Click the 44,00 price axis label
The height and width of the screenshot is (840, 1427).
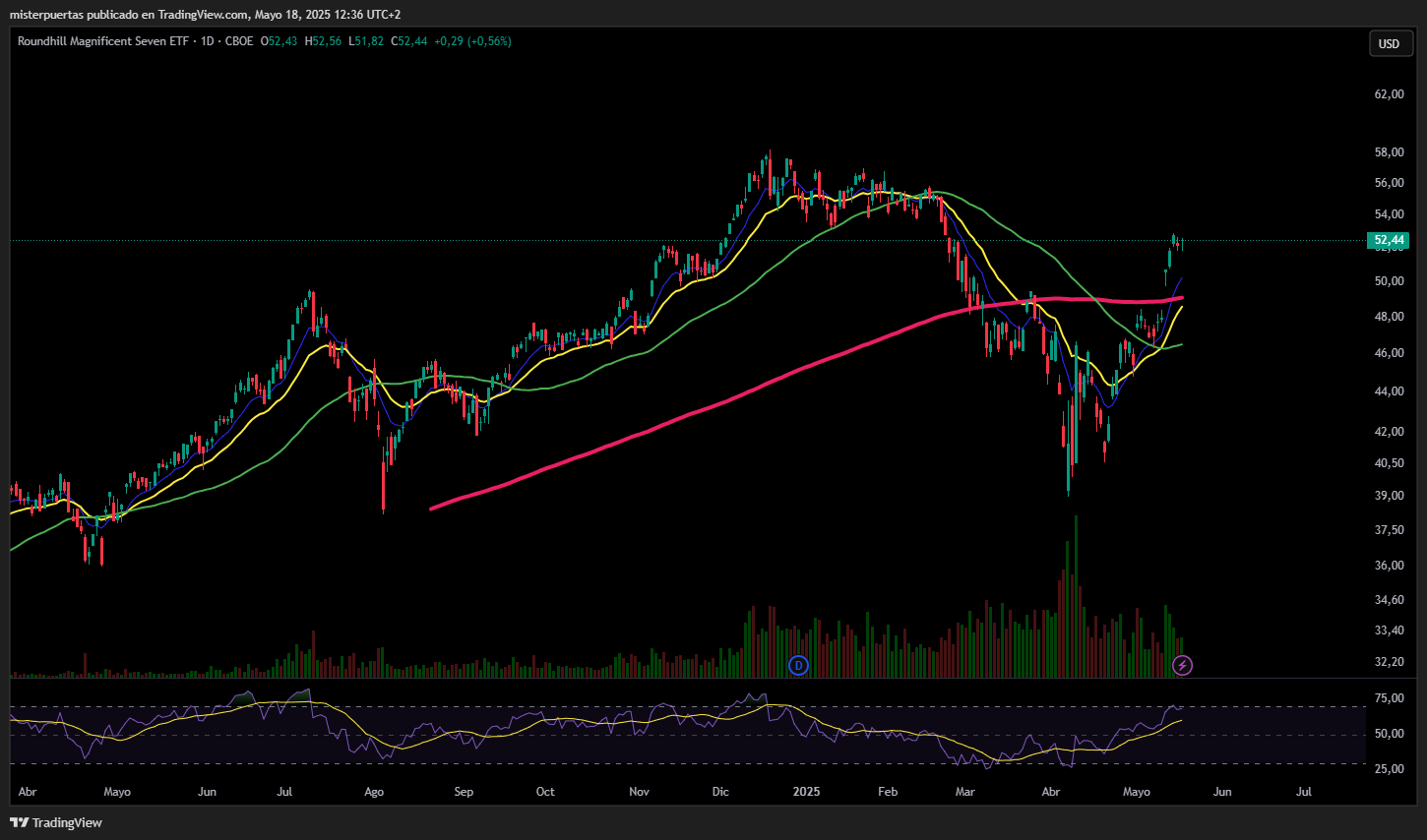pyautogui.click(x=1389, y=391)
